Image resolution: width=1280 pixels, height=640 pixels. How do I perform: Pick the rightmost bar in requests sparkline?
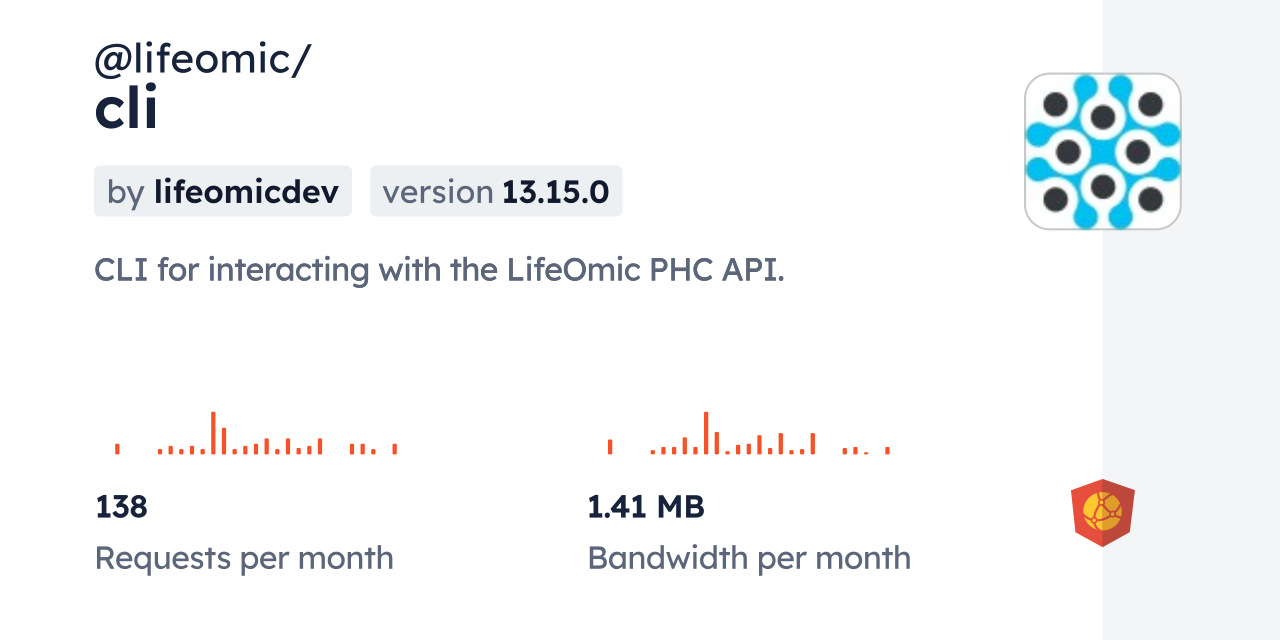395,449
